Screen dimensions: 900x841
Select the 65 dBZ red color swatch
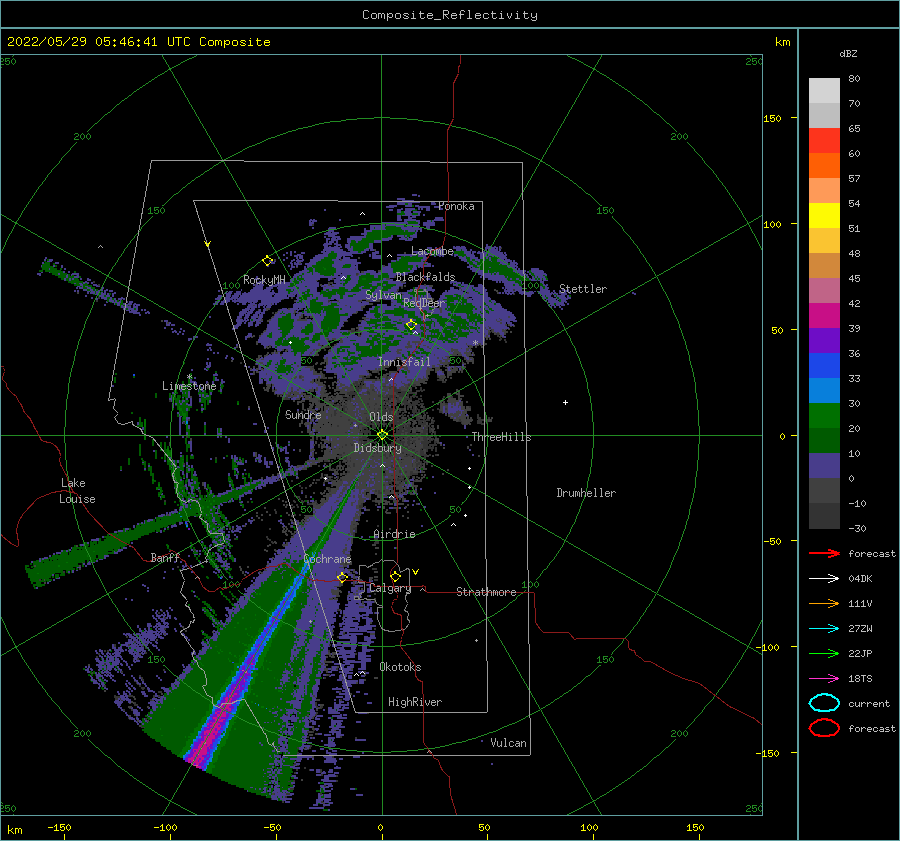tap(824, 141)
